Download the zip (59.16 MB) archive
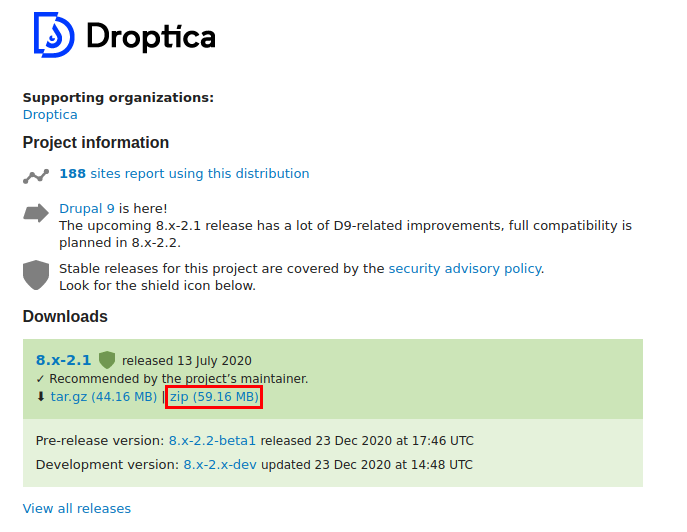Viewport: 687px width, 532px height. click(x=214, y=397)
